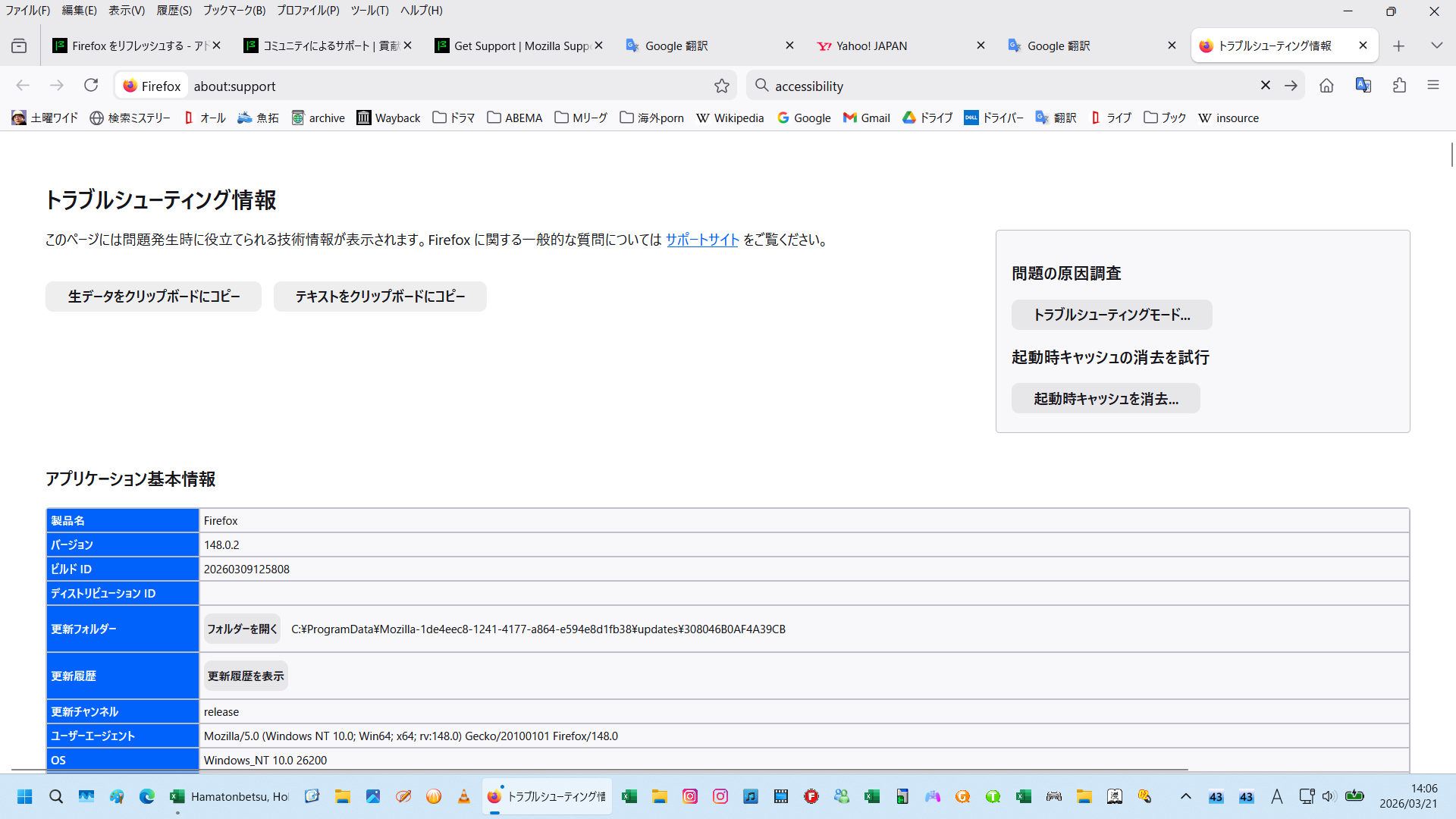1456x819 pixels.
Task: Click in the accessibility search field
Action: (x=1009, y=86)
